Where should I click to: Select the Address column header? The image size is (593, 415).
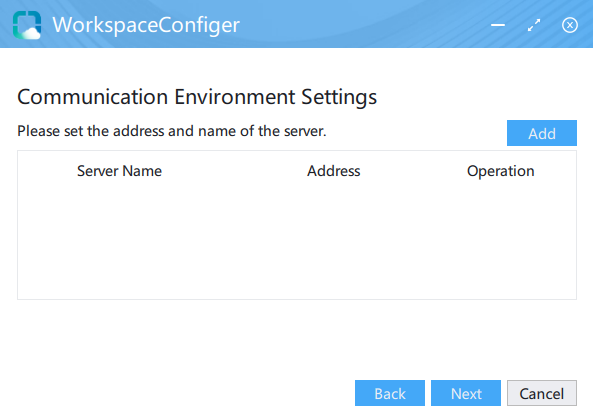coord(334,171)
